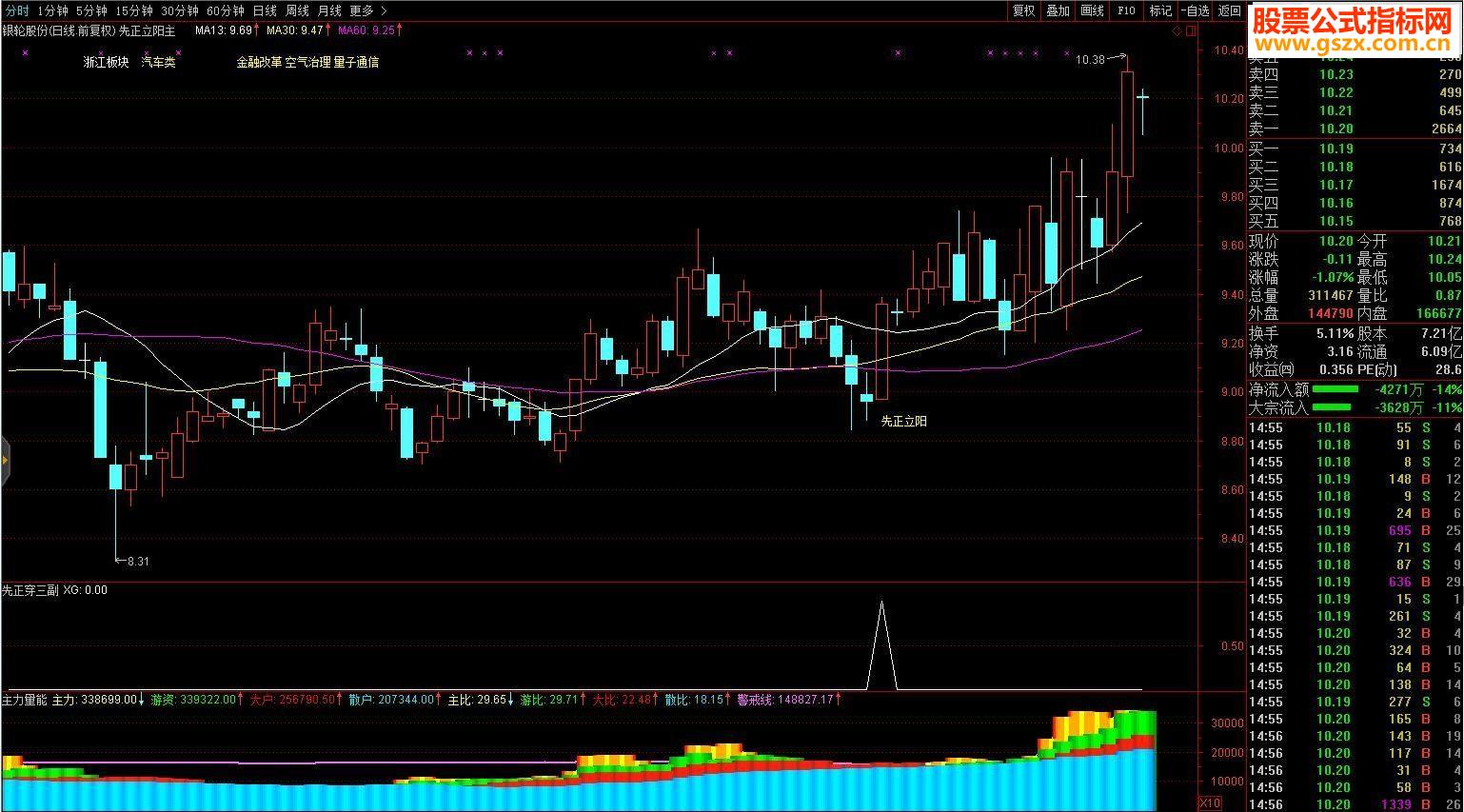The height and width of the screenshot is (812, 1464).
Task: Click the 警戒线: 148827.17 value
Action: tap(785, 700)
